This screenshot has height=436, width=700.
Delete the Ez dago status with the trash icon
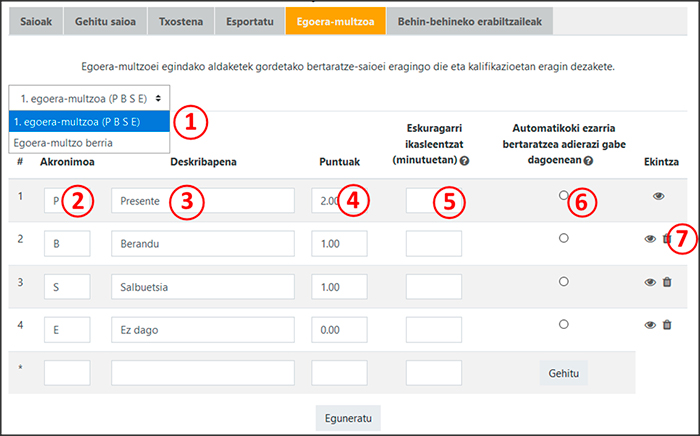[667, 325]
